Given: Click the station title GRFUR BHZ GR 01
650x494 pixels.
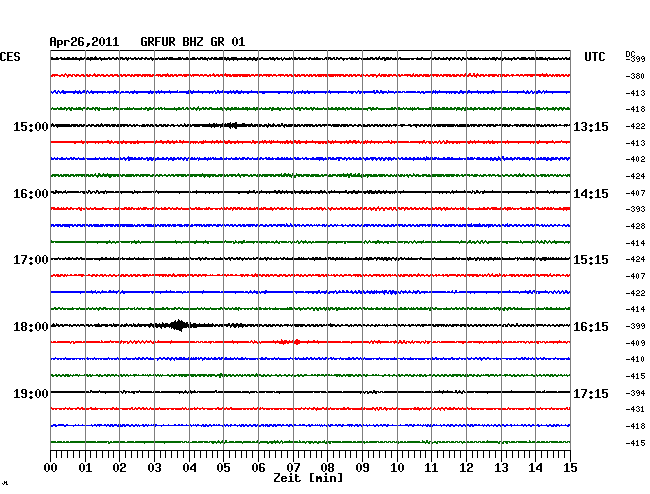Looking at the screenshot, I should click(193, 42).
